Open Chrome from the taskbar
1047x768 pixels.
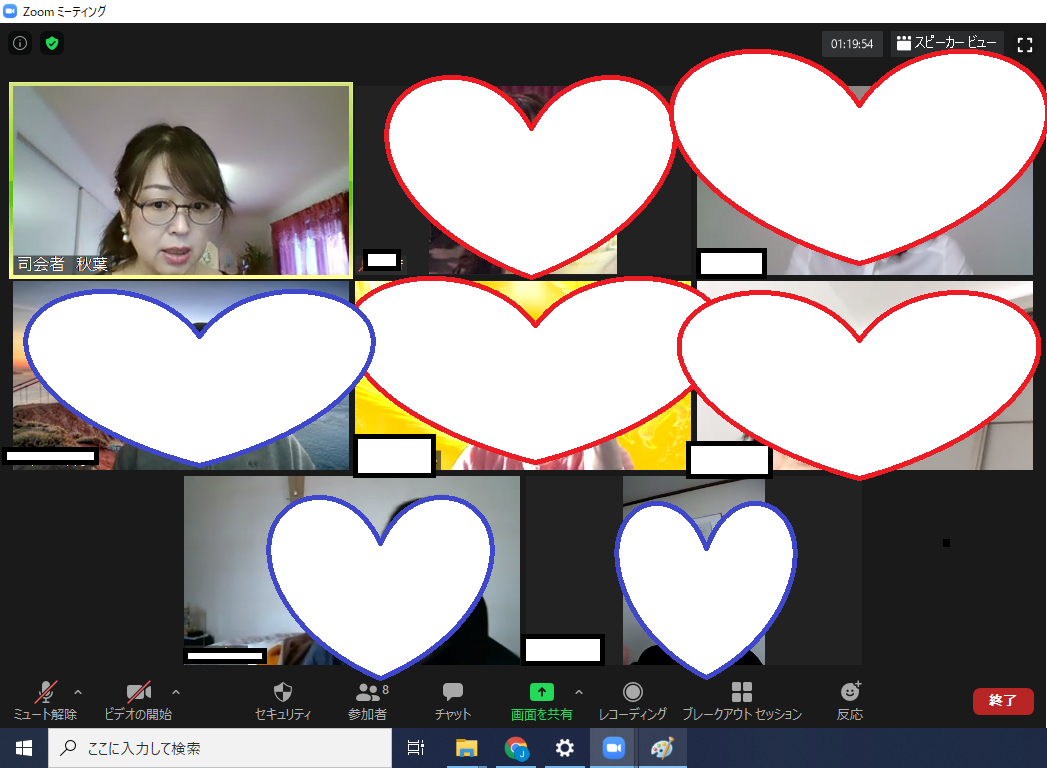tap(515, 748)
